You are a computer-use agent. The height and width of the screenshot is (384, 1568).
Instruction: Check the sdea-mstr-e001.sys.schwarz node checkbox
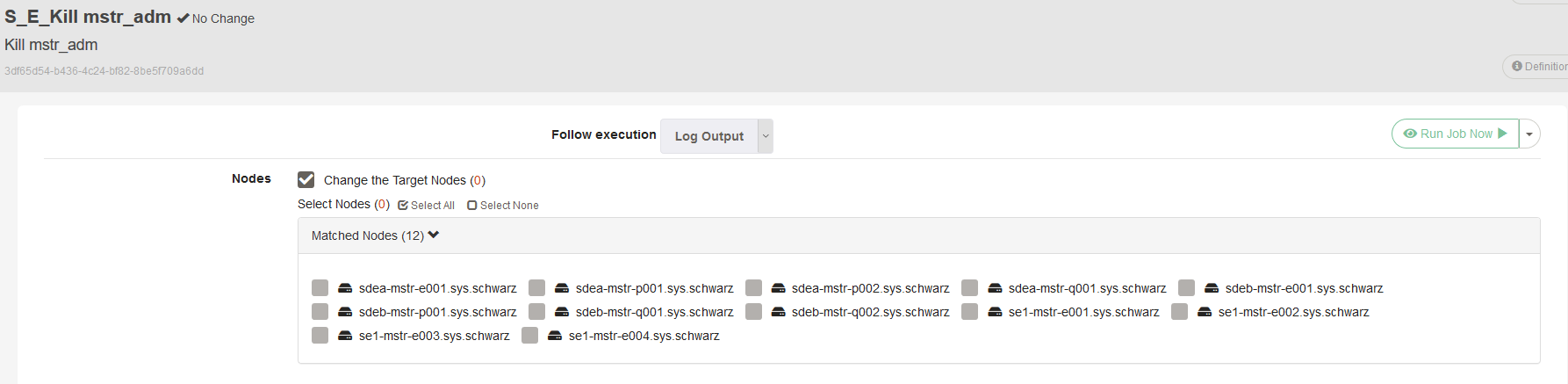click(320, 288)
